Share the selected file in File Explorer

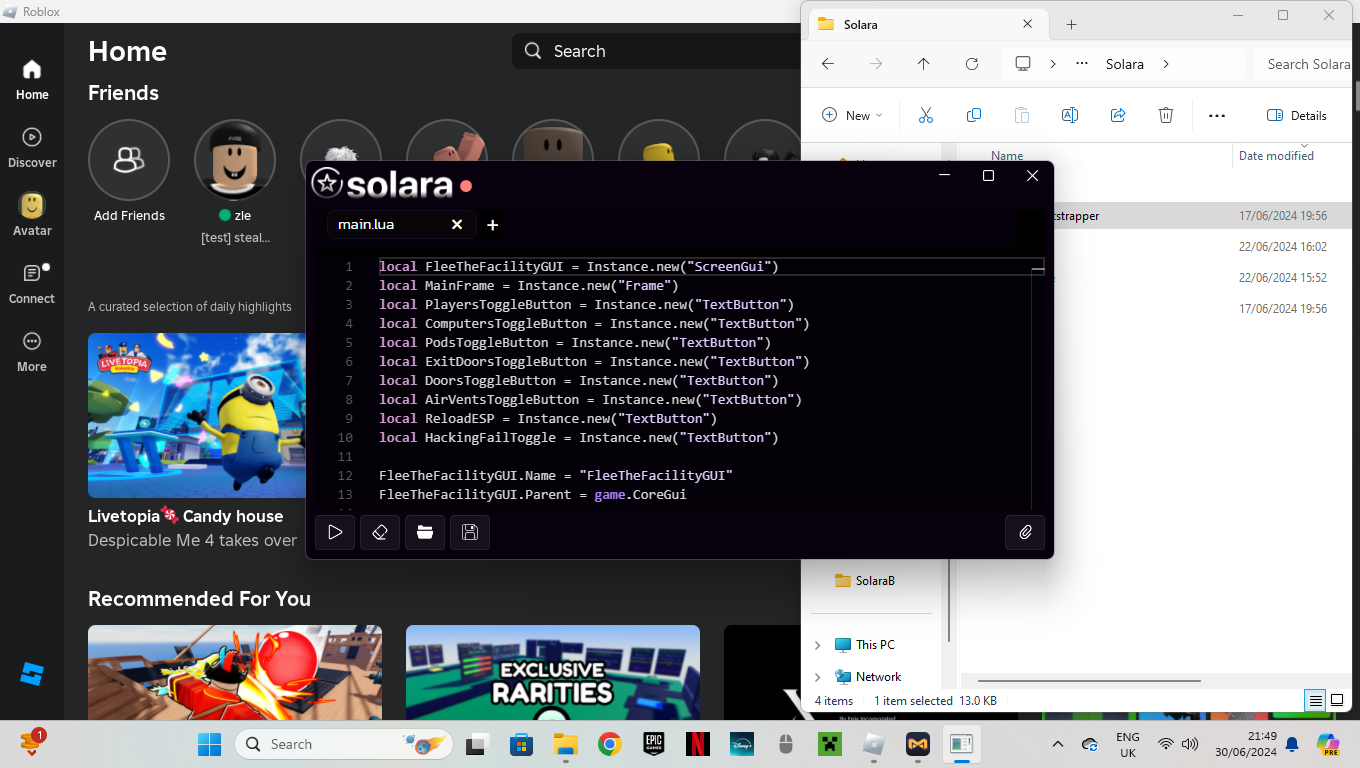[1118, 115]
